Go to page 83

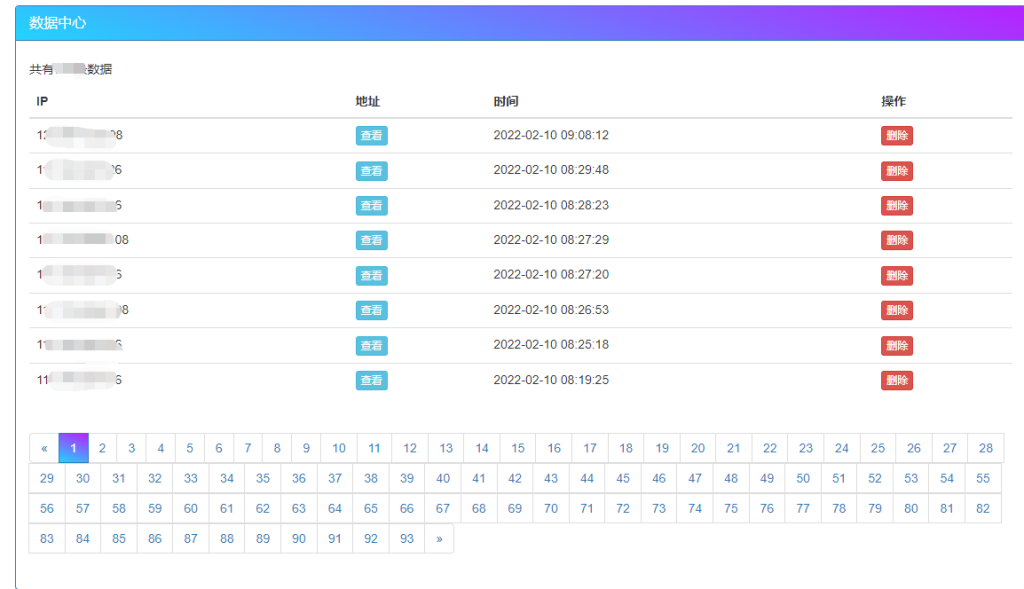pyautogui.click(x=47, y=539)
